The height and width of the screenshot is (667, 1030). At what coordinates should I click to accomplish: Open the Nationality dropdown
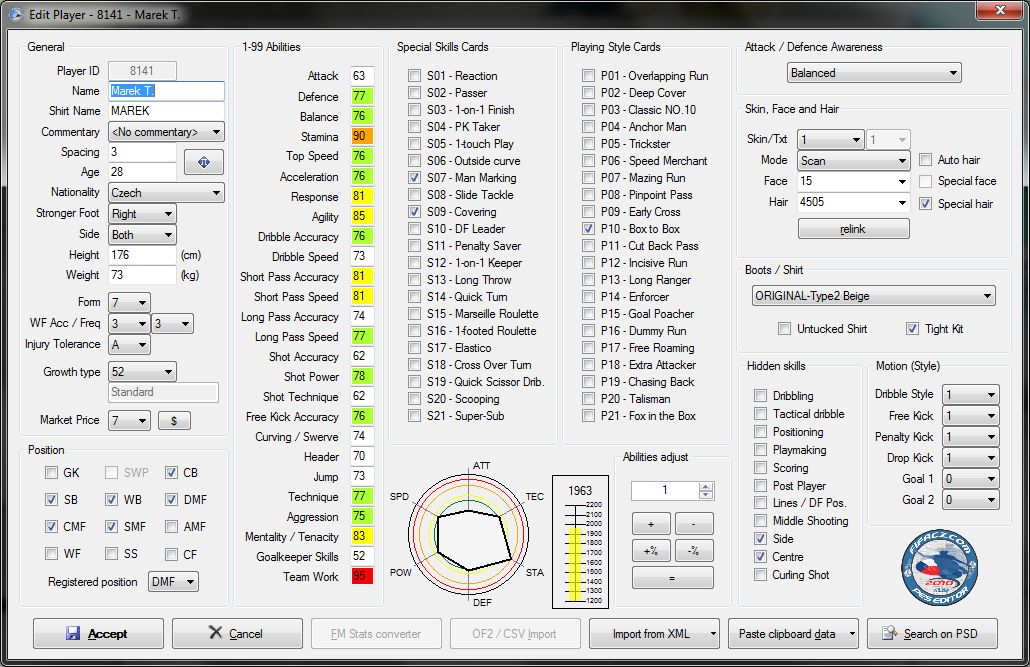click(x=166, y=193)
